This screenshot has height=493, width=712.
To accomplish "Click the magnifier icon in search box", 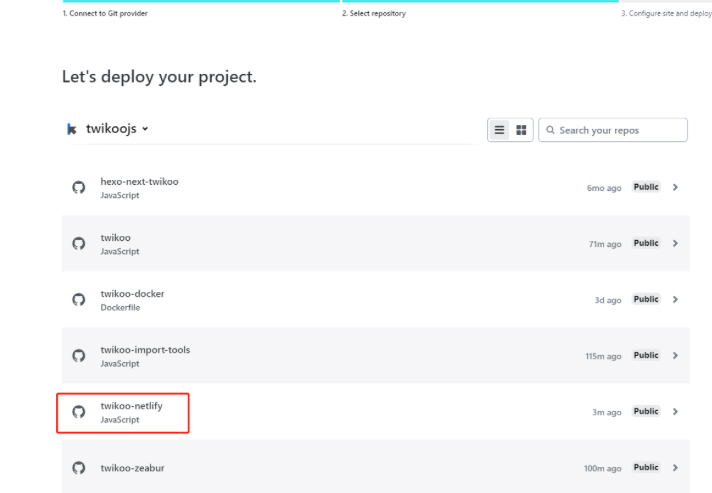I will tap(550, 130).
